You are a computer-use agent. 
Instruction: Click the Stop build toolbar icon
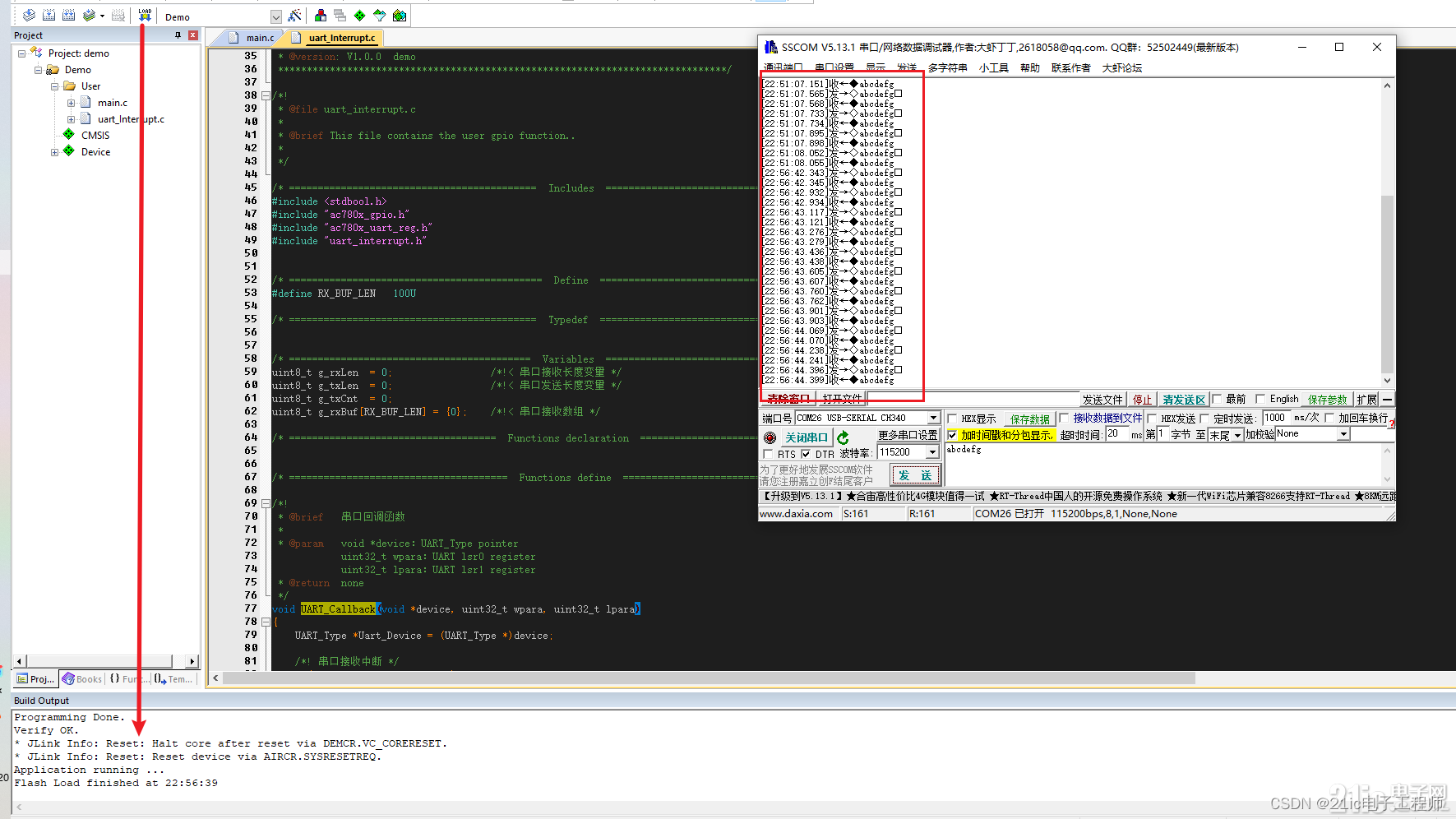point(118,16)
